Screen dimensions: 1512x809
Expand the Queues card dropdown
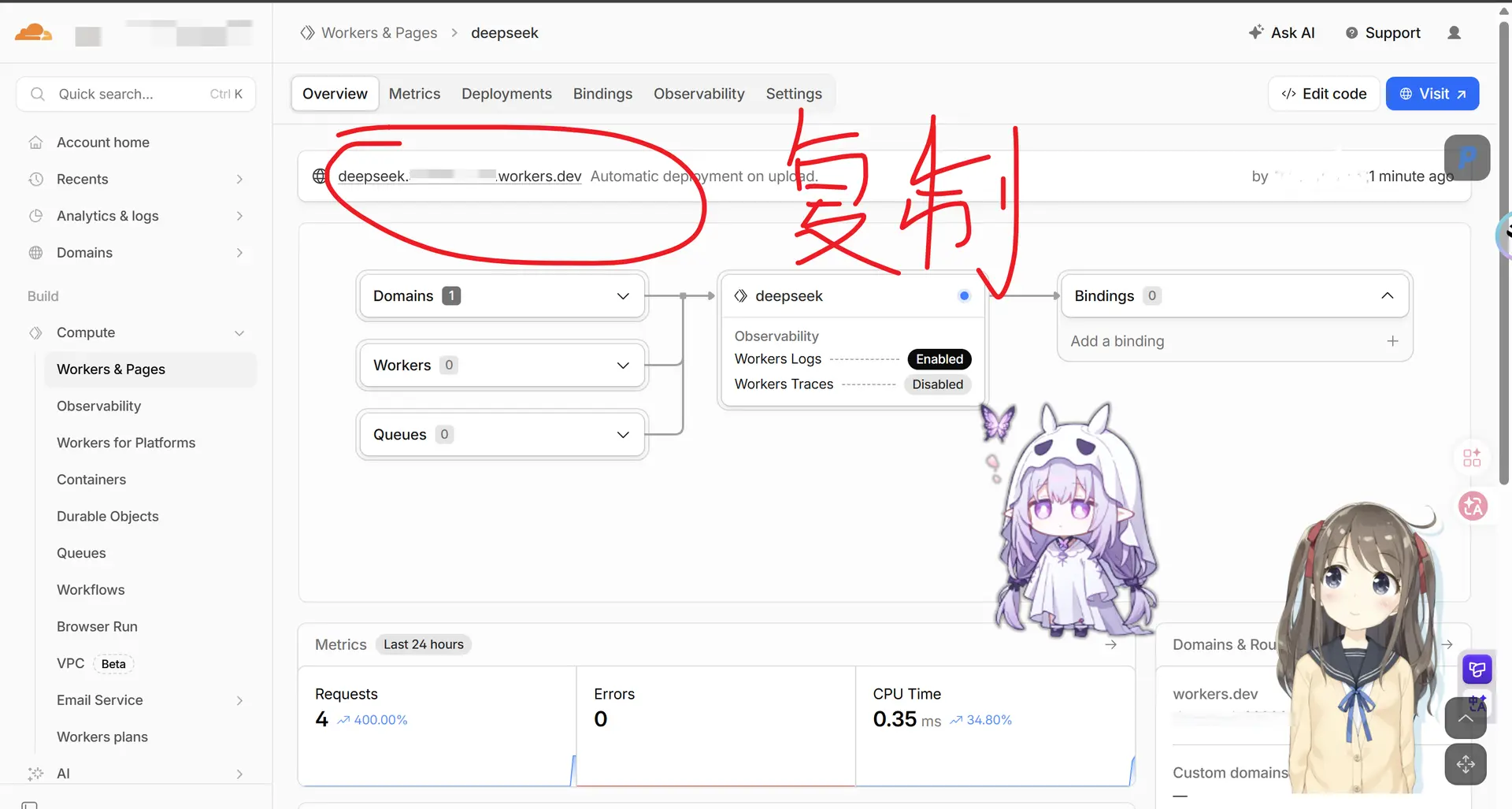tap(623, 435)
